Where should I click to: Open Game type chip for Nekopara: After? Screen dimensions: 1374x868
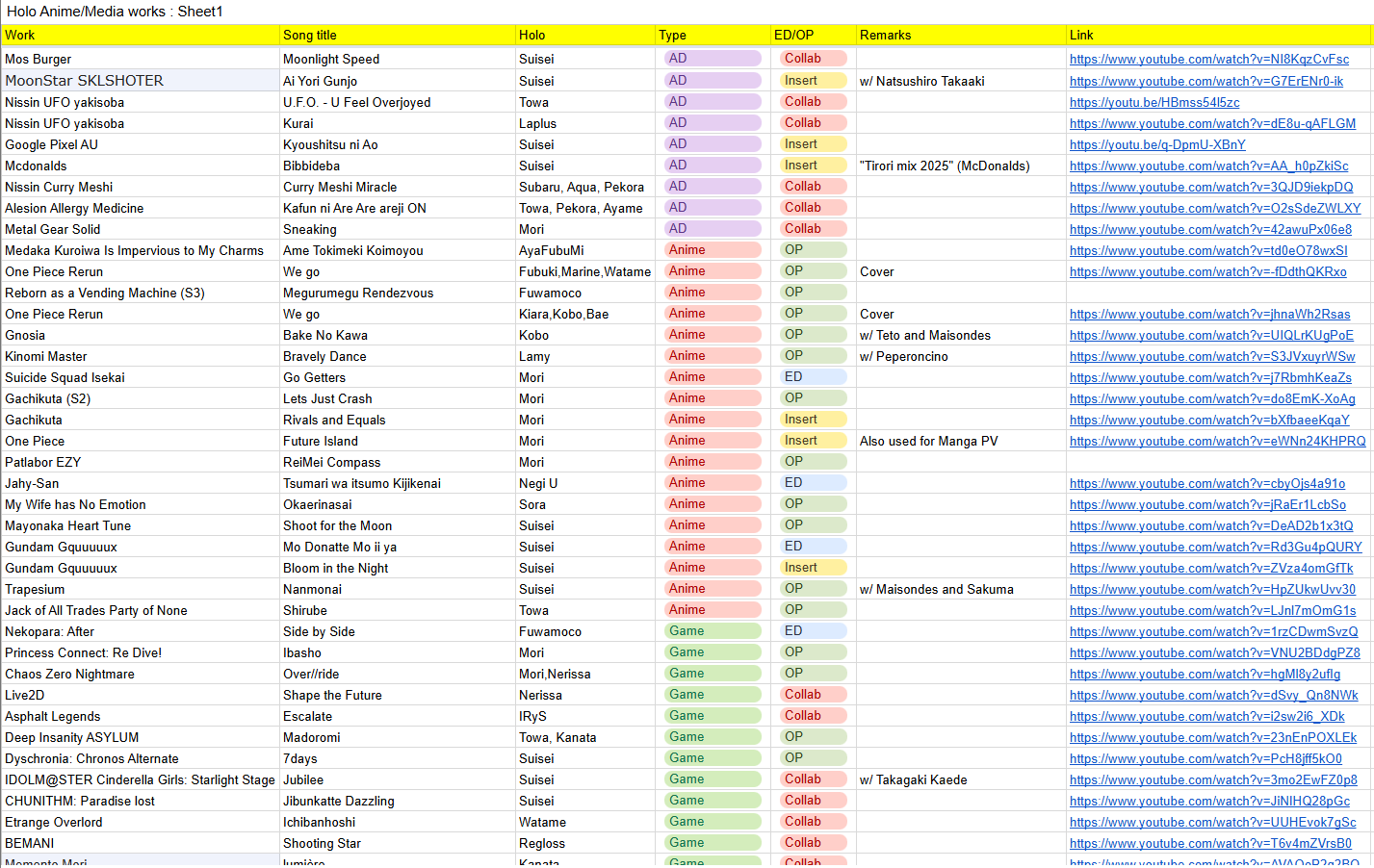click(713, 630)
